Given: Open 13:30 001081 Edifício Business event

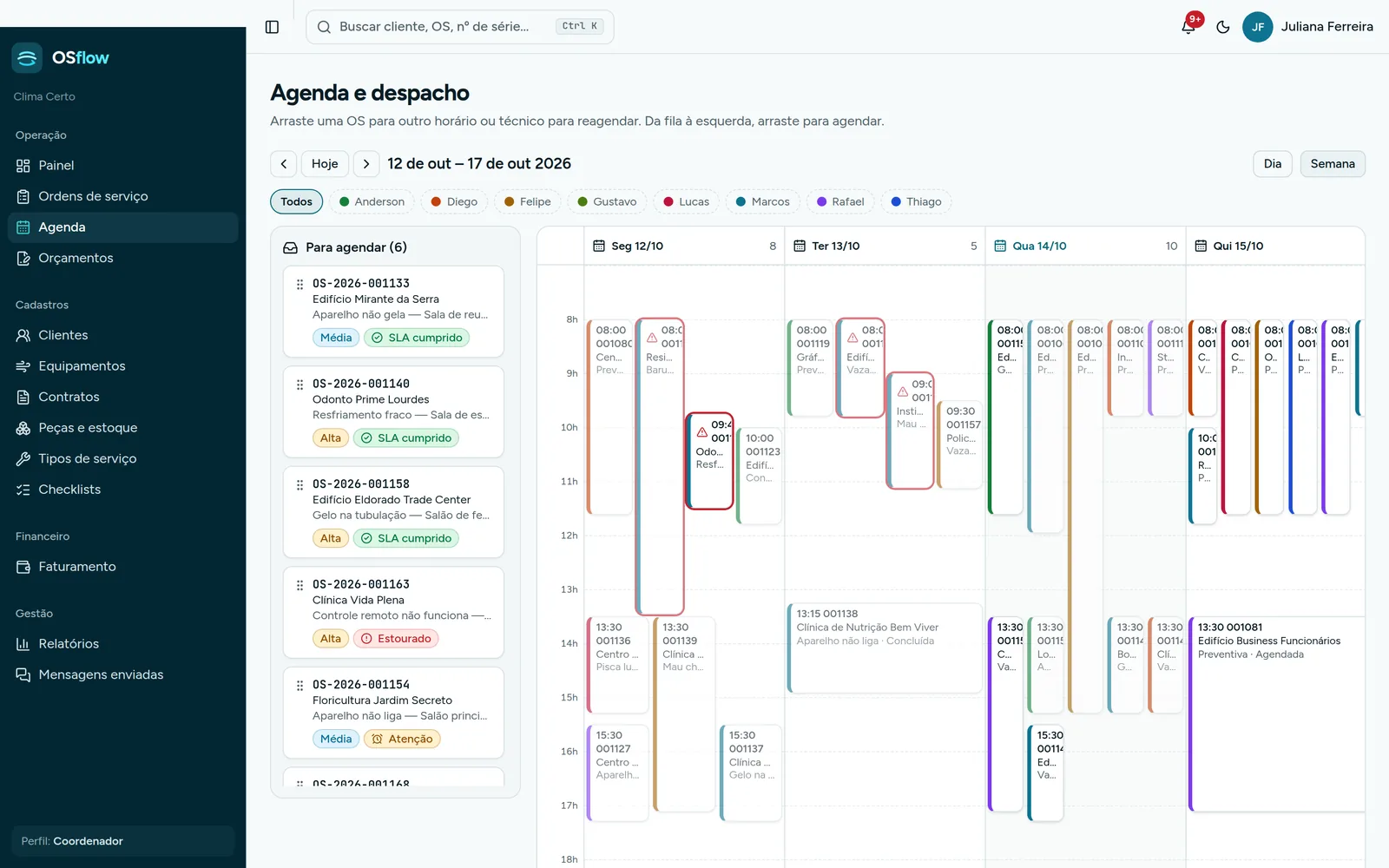Looking at the screenshot, I should tap(1277, 713).
